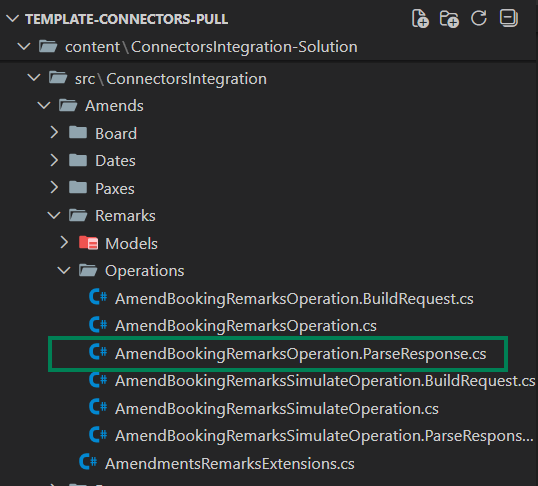This screenshot has height=486, width=538.
Task: Click the Board folder icon
Action: (78, 132)
